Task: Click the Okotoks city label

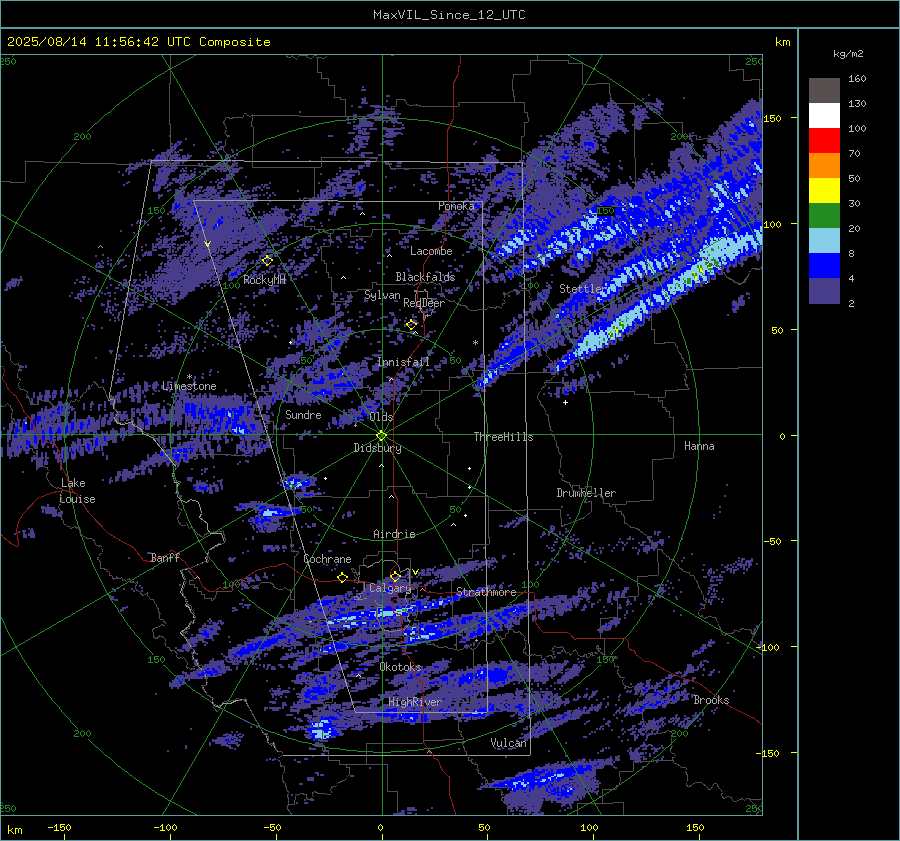Action: pyautogui.click(x=400, y=667)
